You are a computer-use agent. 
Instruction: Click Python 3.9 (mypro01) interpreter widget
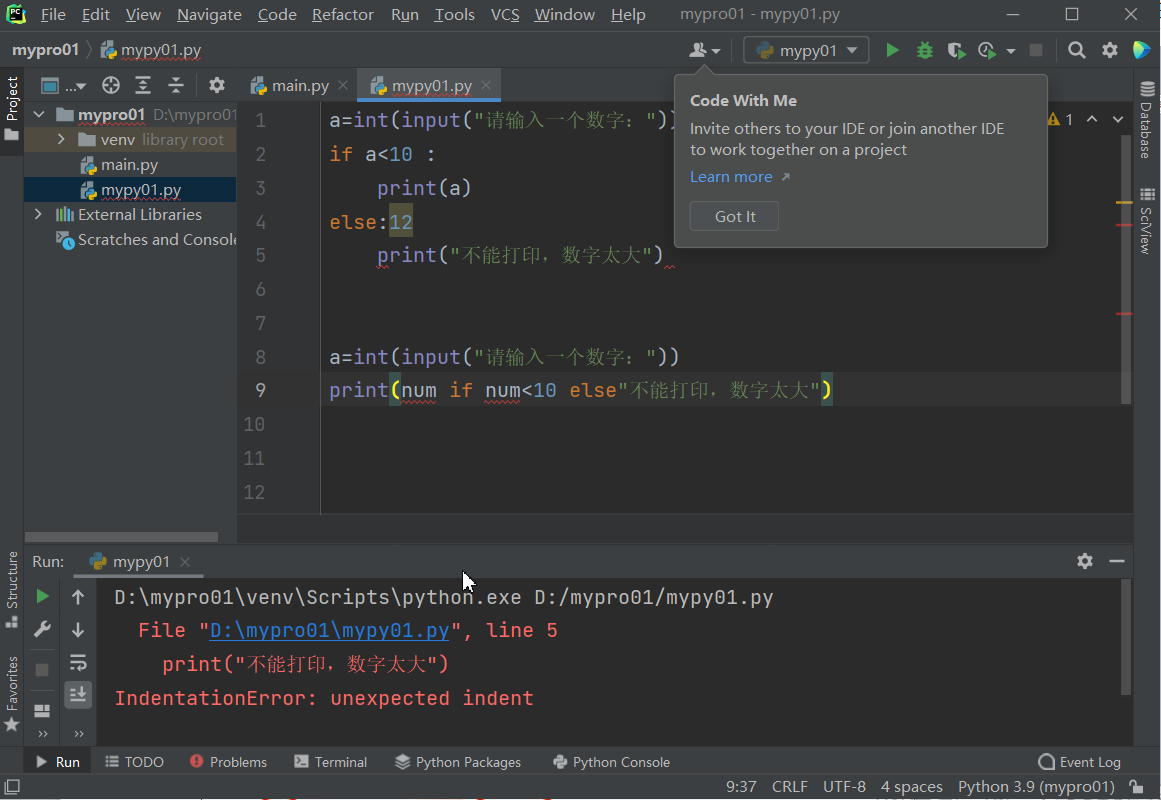click(x=1036, y=787)
